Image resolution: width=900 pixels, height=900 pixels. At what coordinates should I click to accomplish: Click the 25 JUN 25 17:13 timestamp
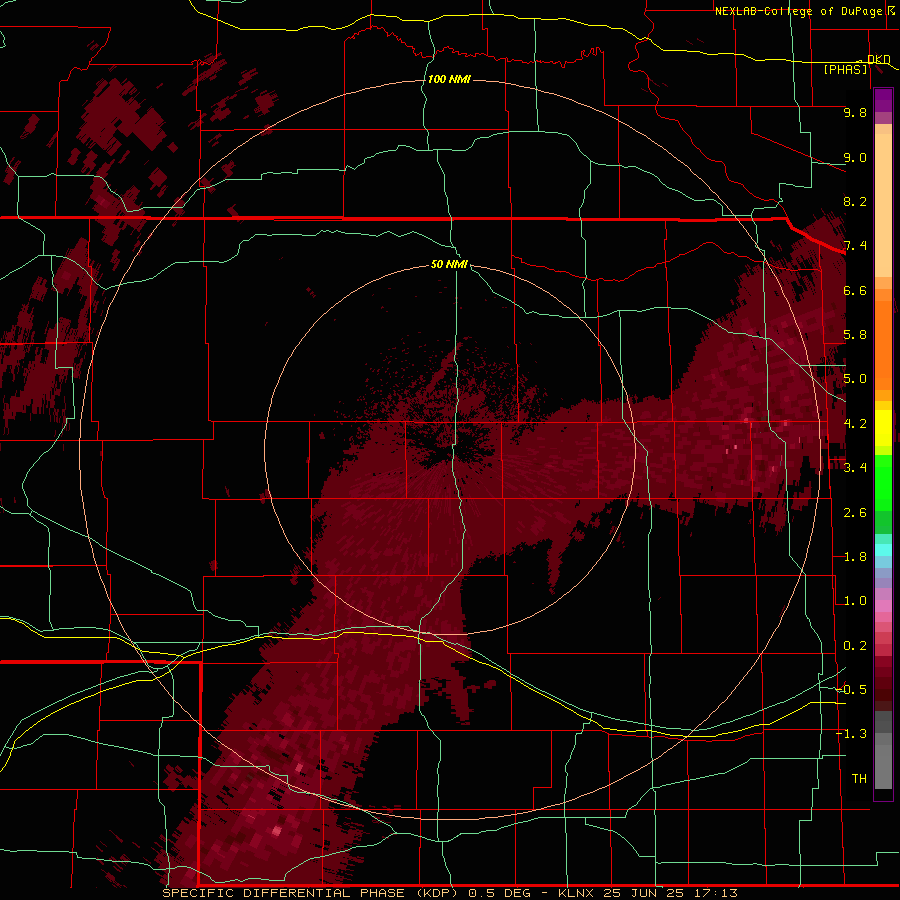coord(670,893)
